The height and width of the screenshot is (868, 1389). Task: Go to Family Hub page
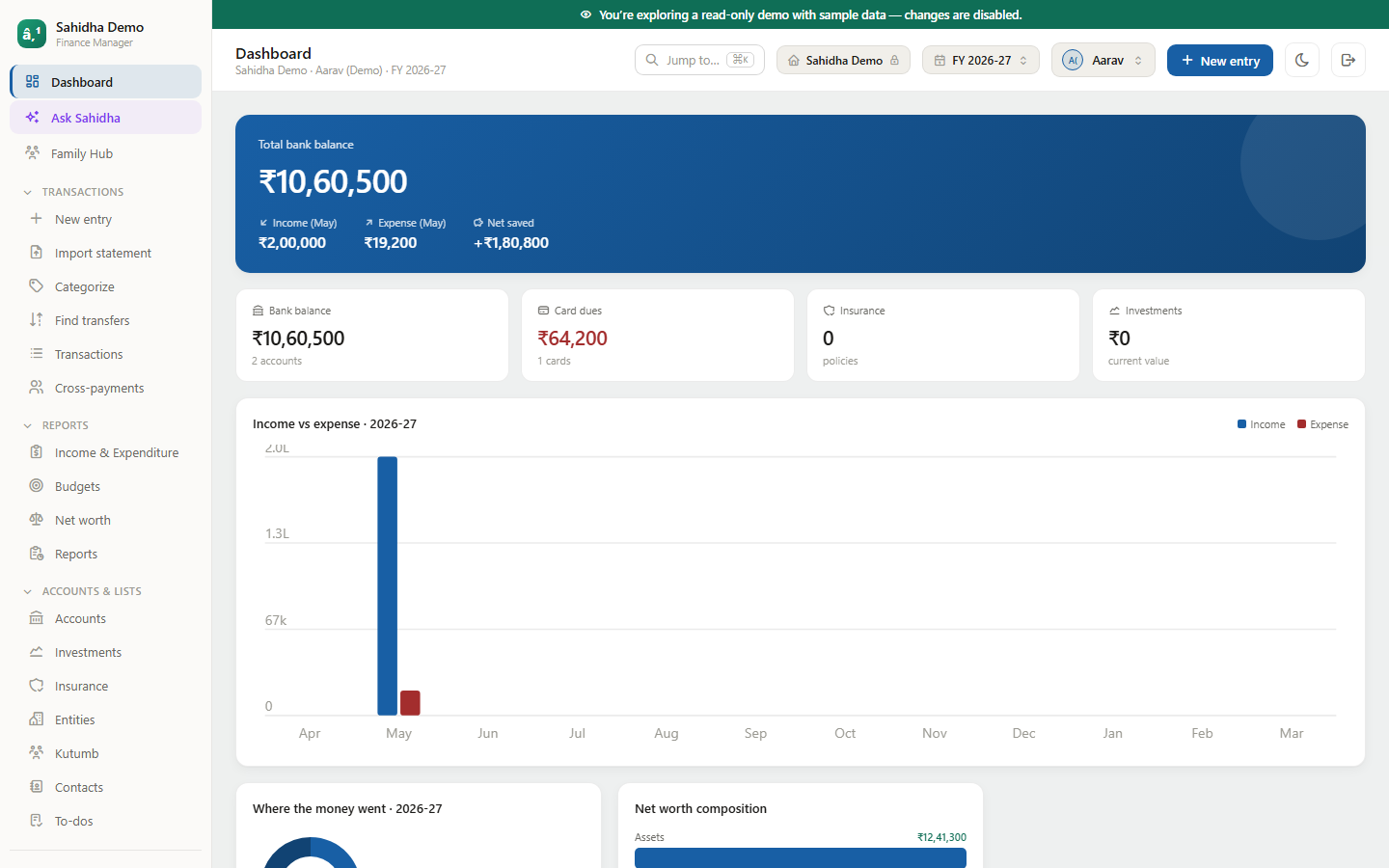click(106, 153)
